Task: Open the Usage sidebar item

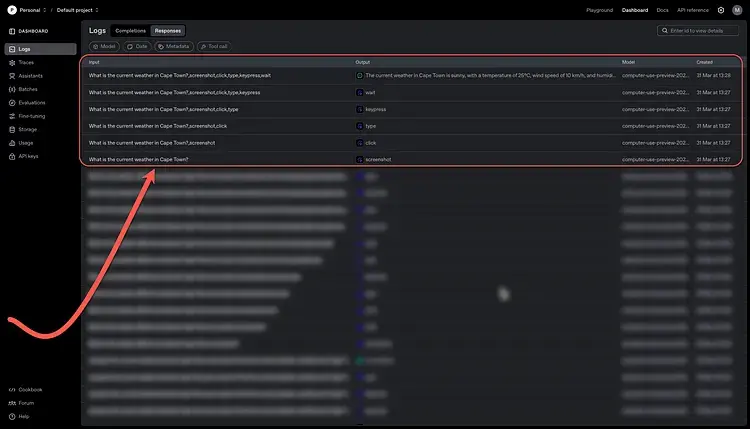Action: tap(26, 143)
